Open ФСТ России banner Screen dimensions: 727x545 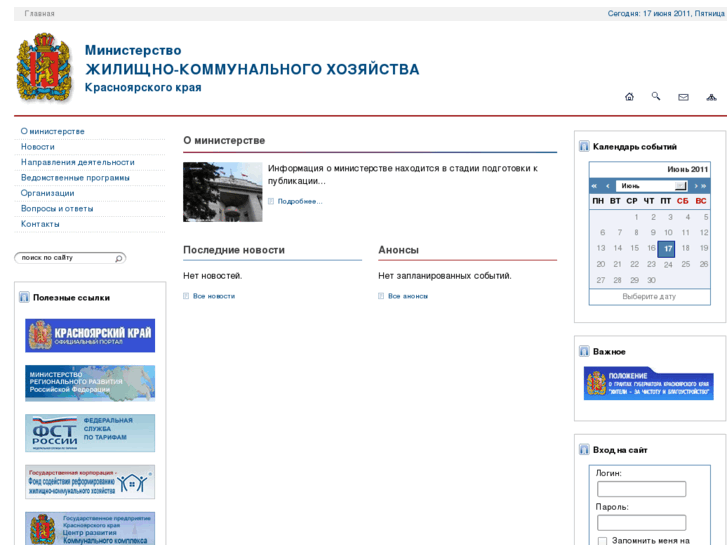[x=90, y=433]
